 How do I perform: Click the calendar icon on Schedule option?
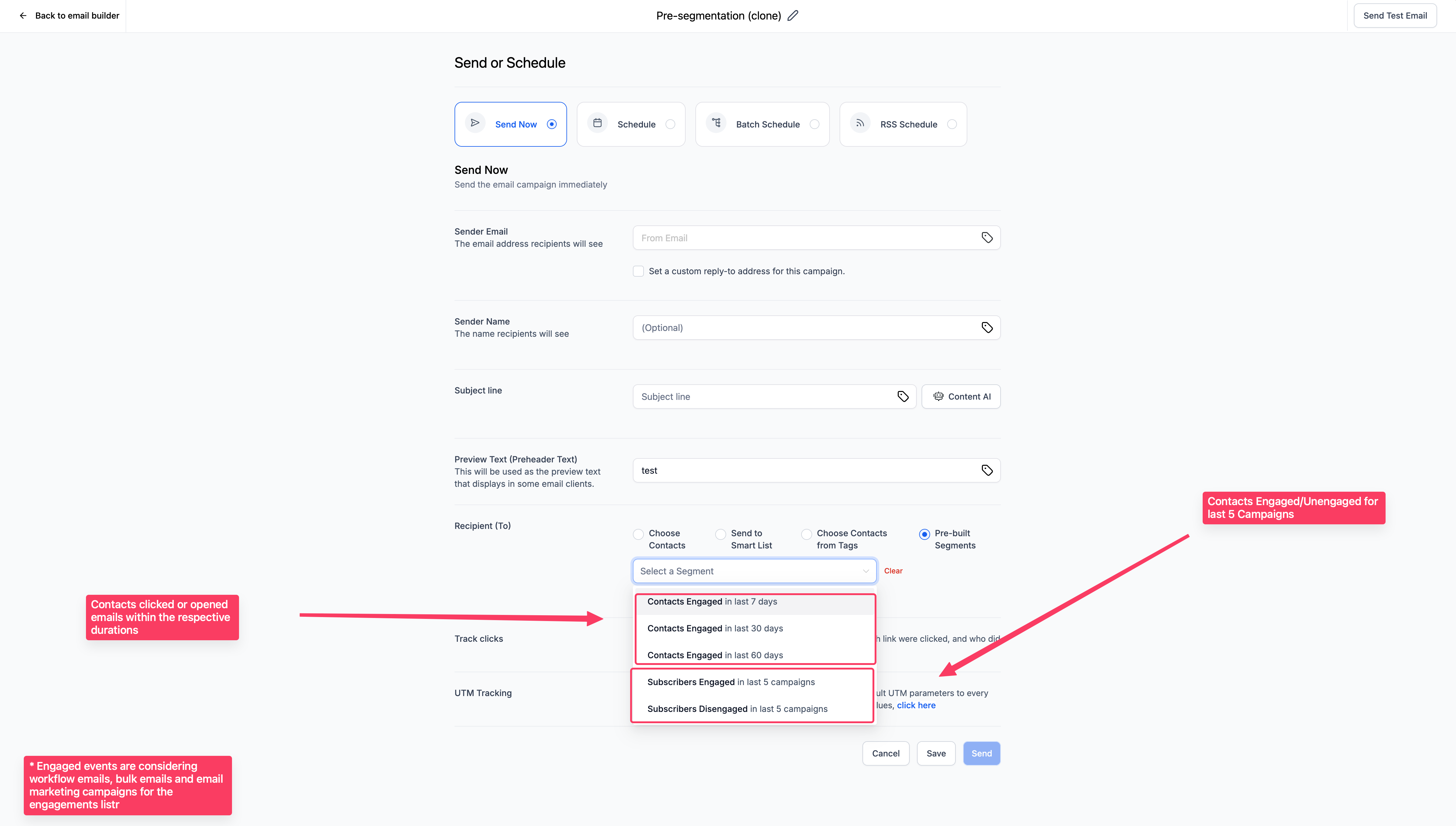tap(597, 123)
